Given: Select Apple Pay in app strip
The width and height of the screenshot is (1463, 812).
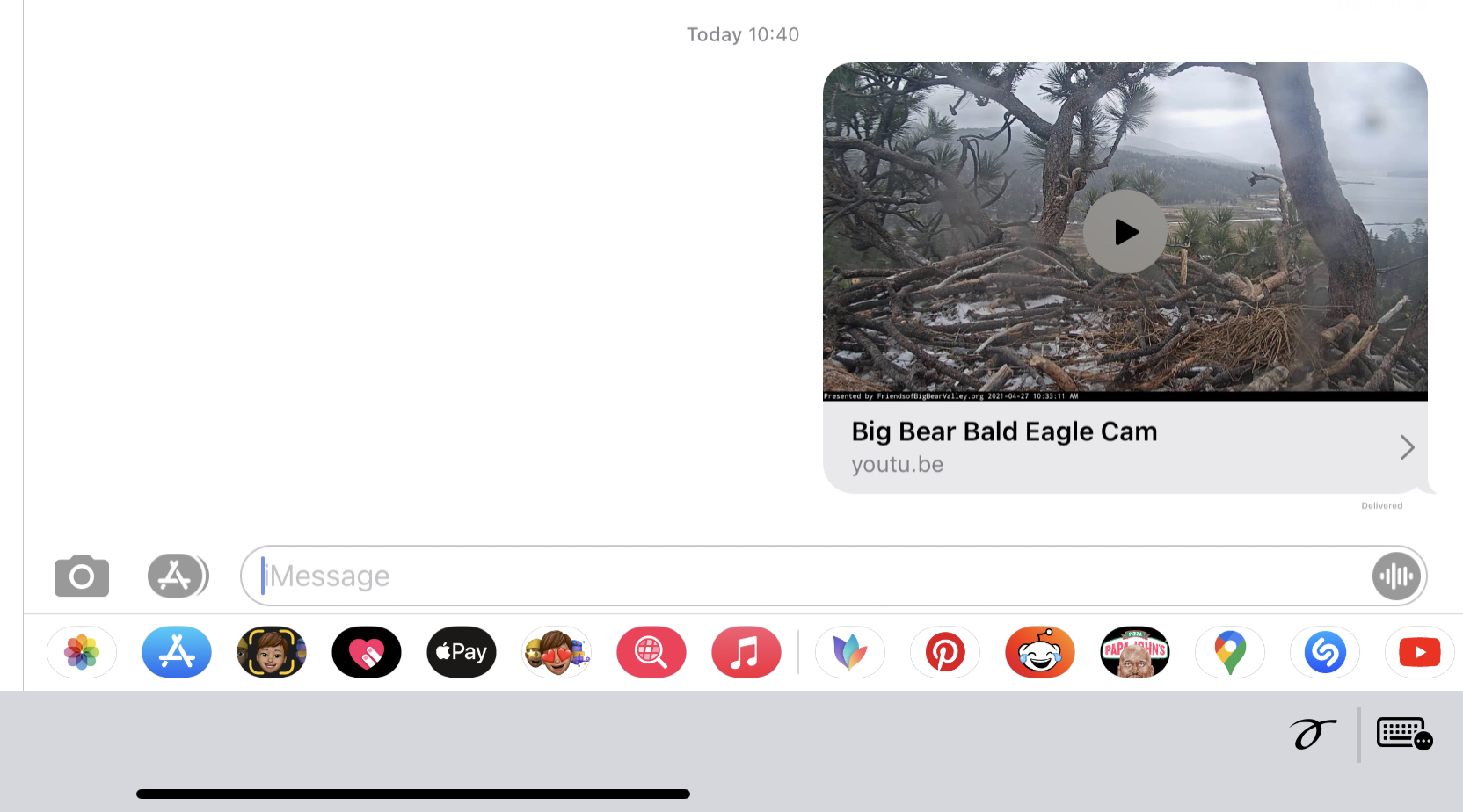Looking at the screenshot, I should pyautogui.click(x=462, y=652).
